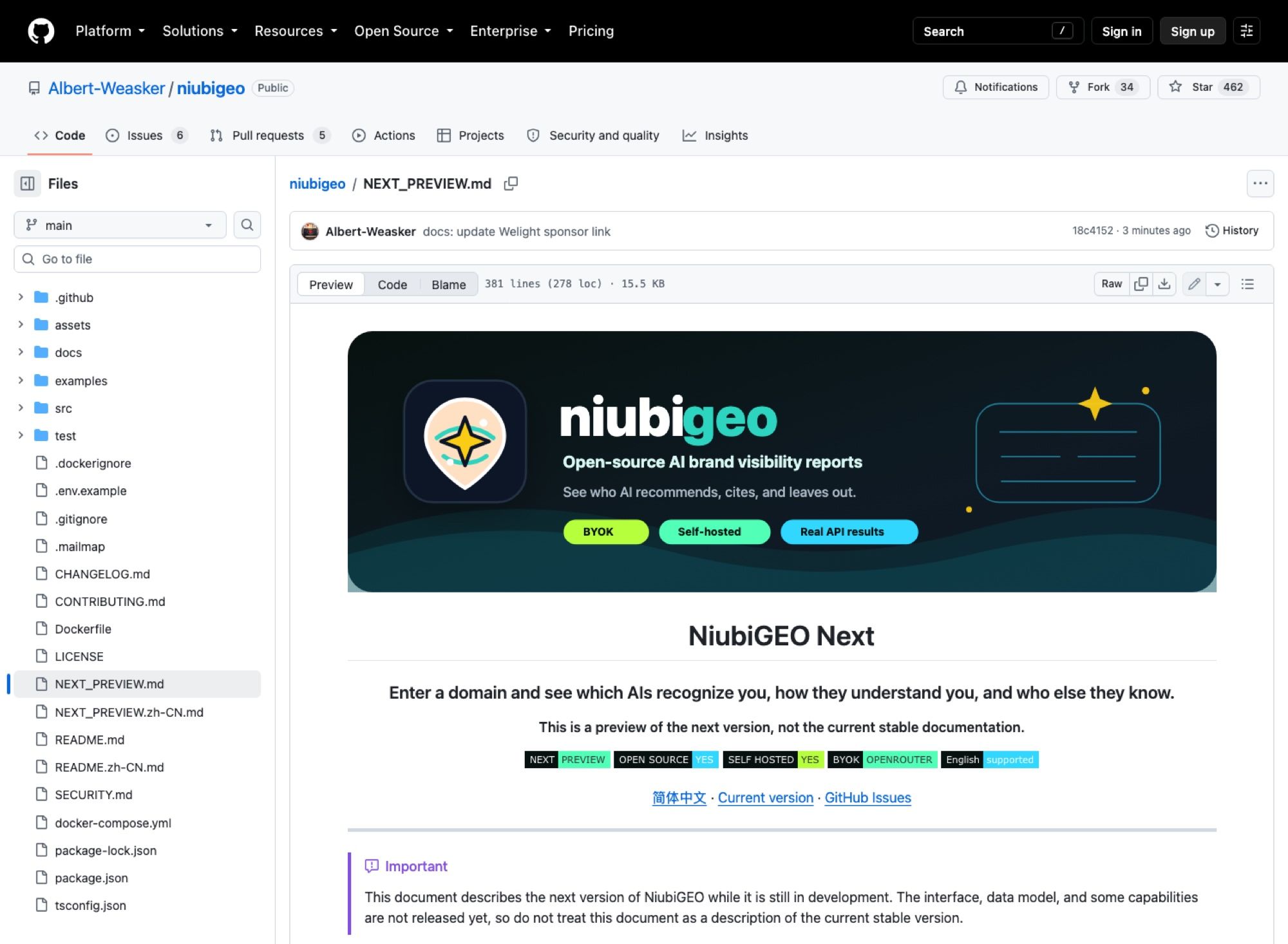Open the Insights tab

click(715, 135)
